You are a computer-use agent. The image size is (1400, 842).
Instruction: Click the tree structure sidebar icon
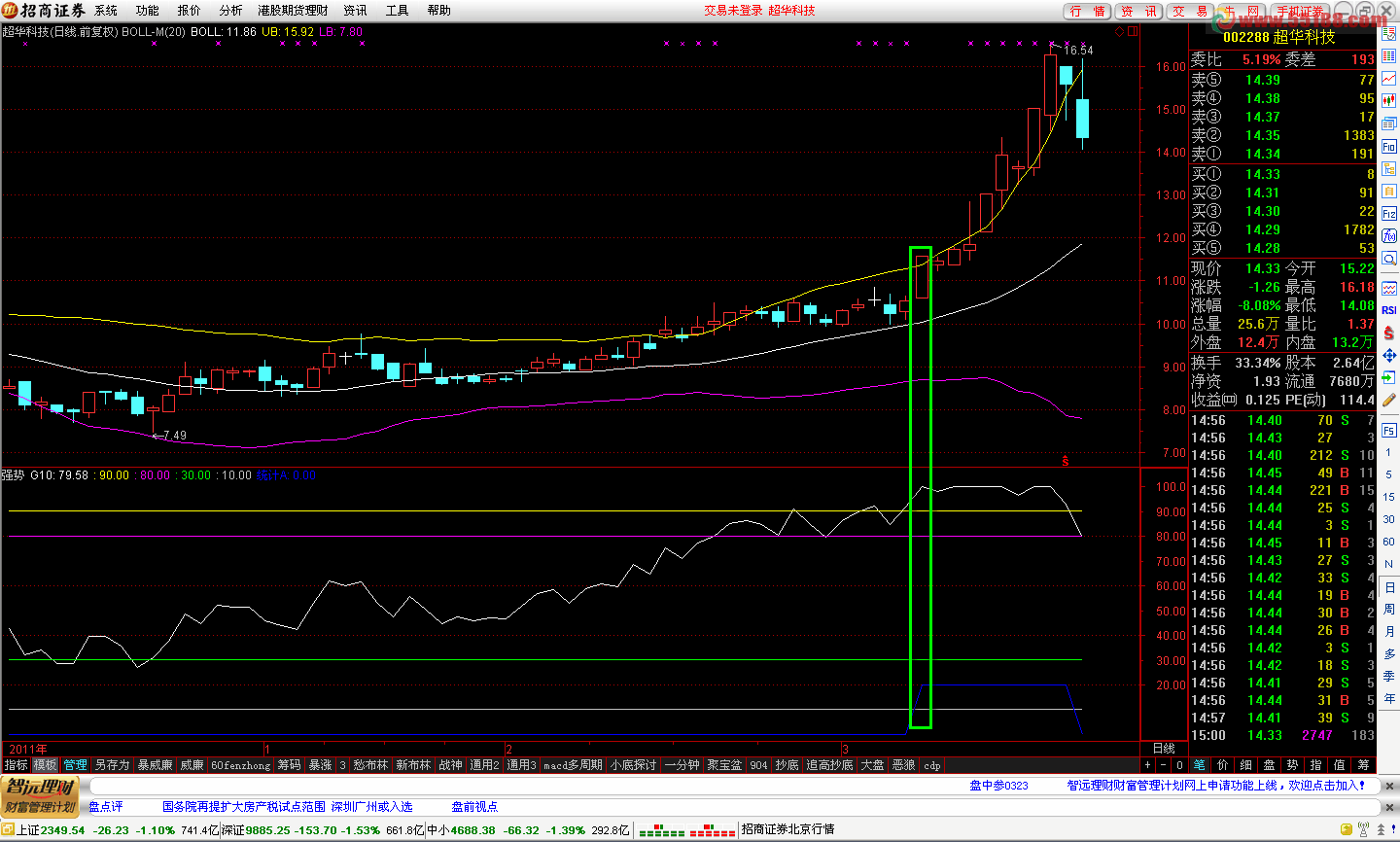coord(1388,169)
